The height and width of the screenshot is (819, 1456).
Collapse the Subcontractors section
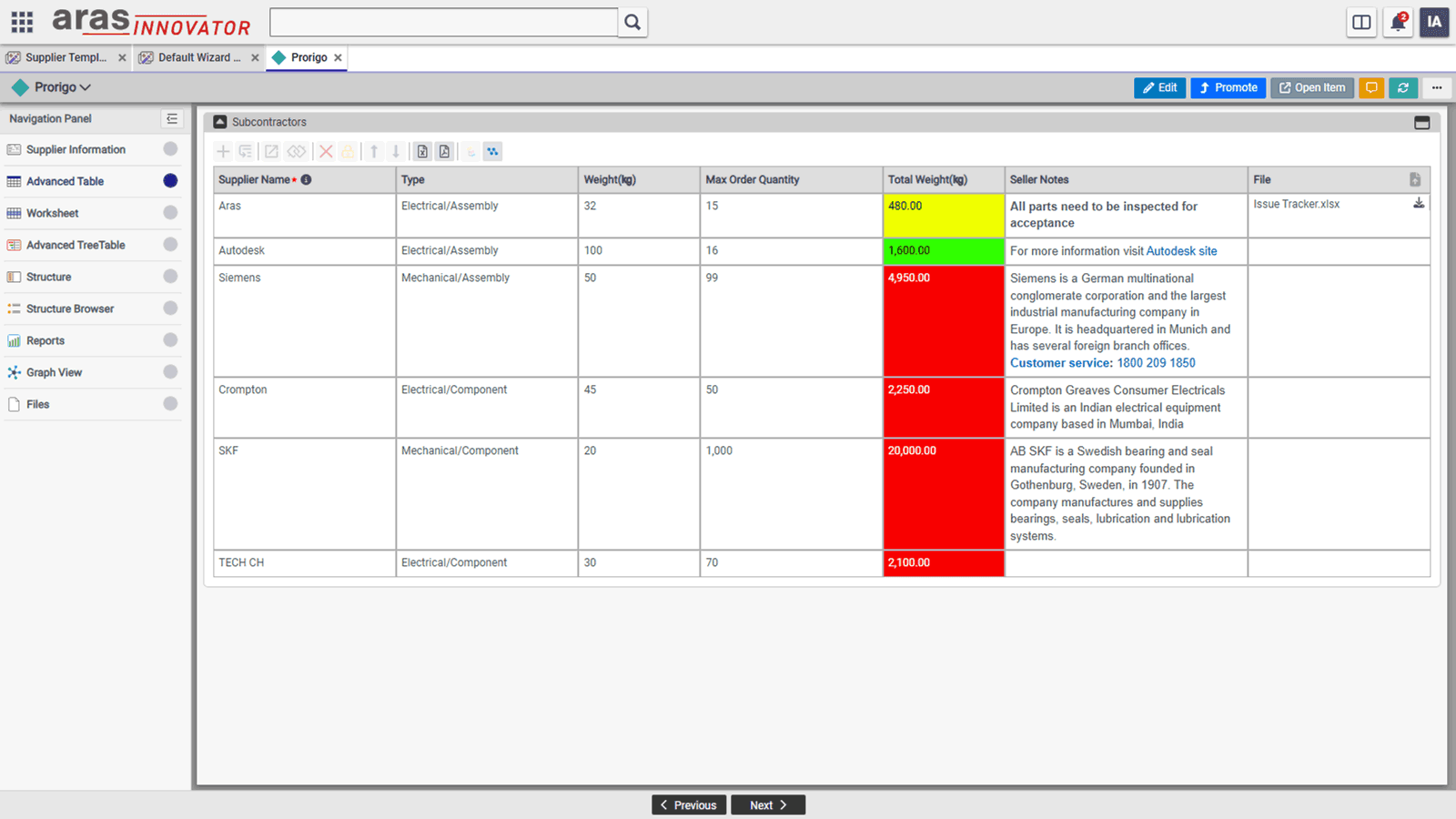[219, 122]
